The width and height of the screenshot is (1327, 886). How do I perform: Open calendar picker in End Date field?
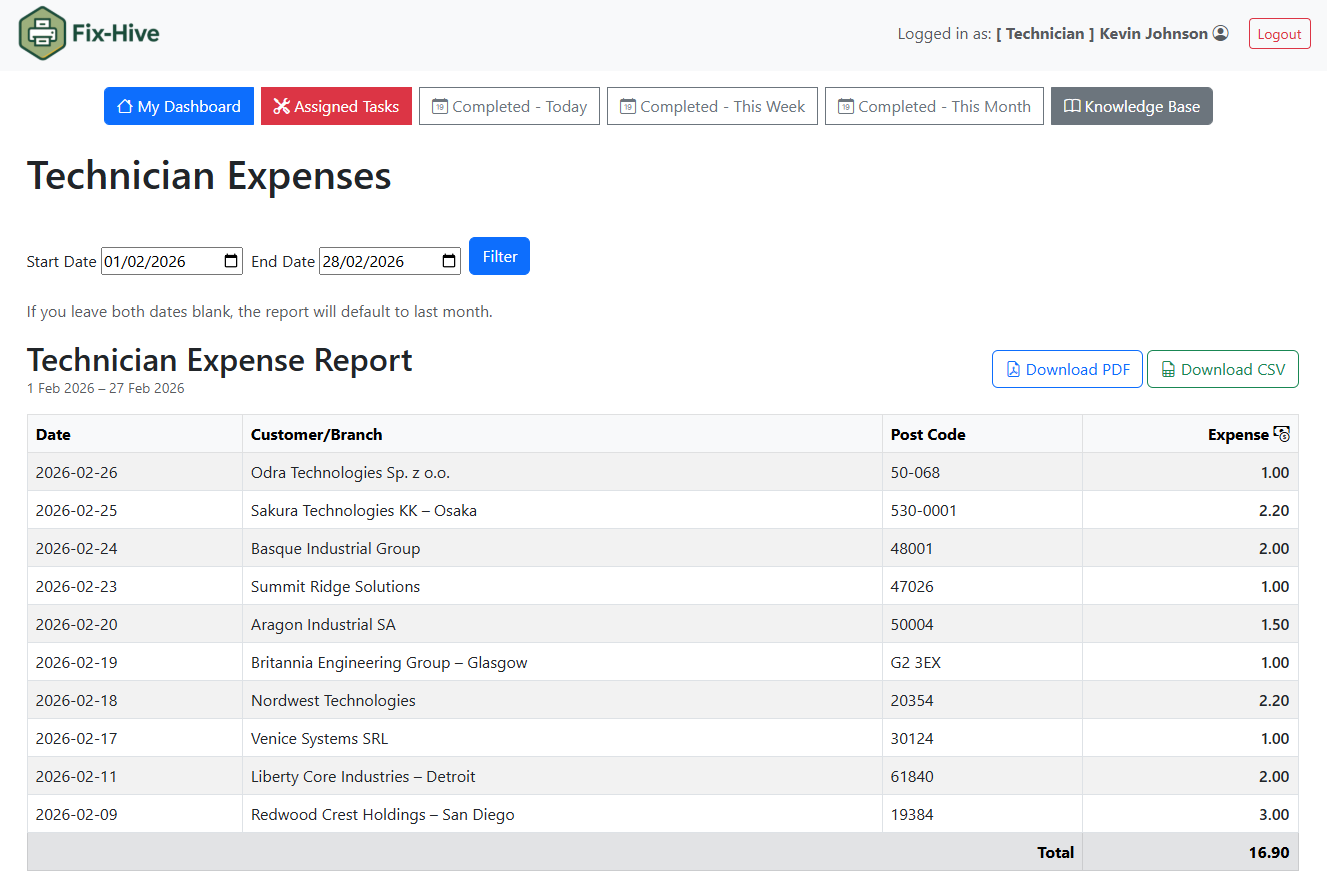449,261
